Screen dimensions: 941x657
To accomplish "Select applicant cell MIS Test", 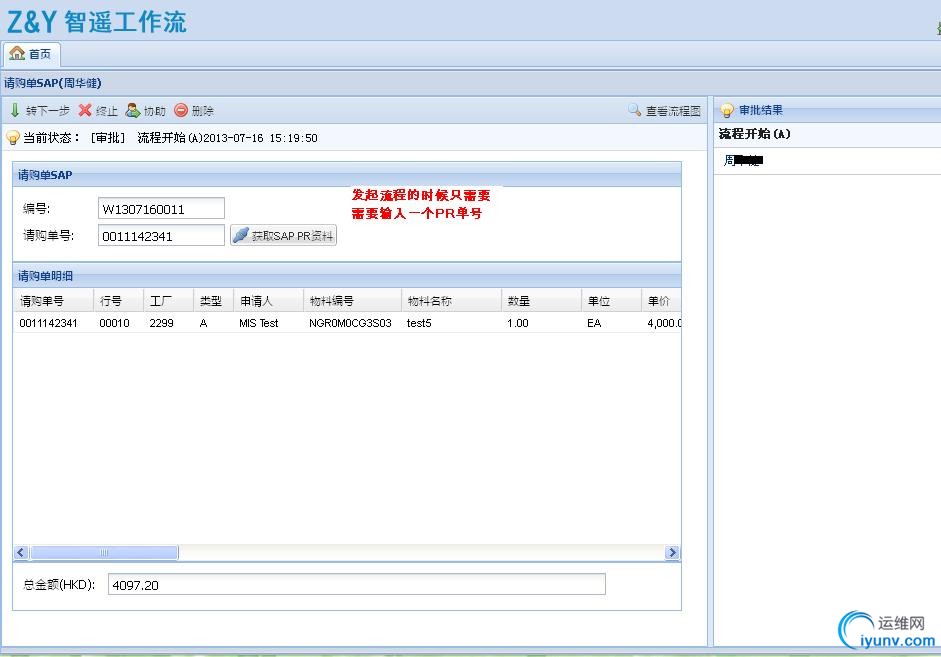I will tap(259, 323).
